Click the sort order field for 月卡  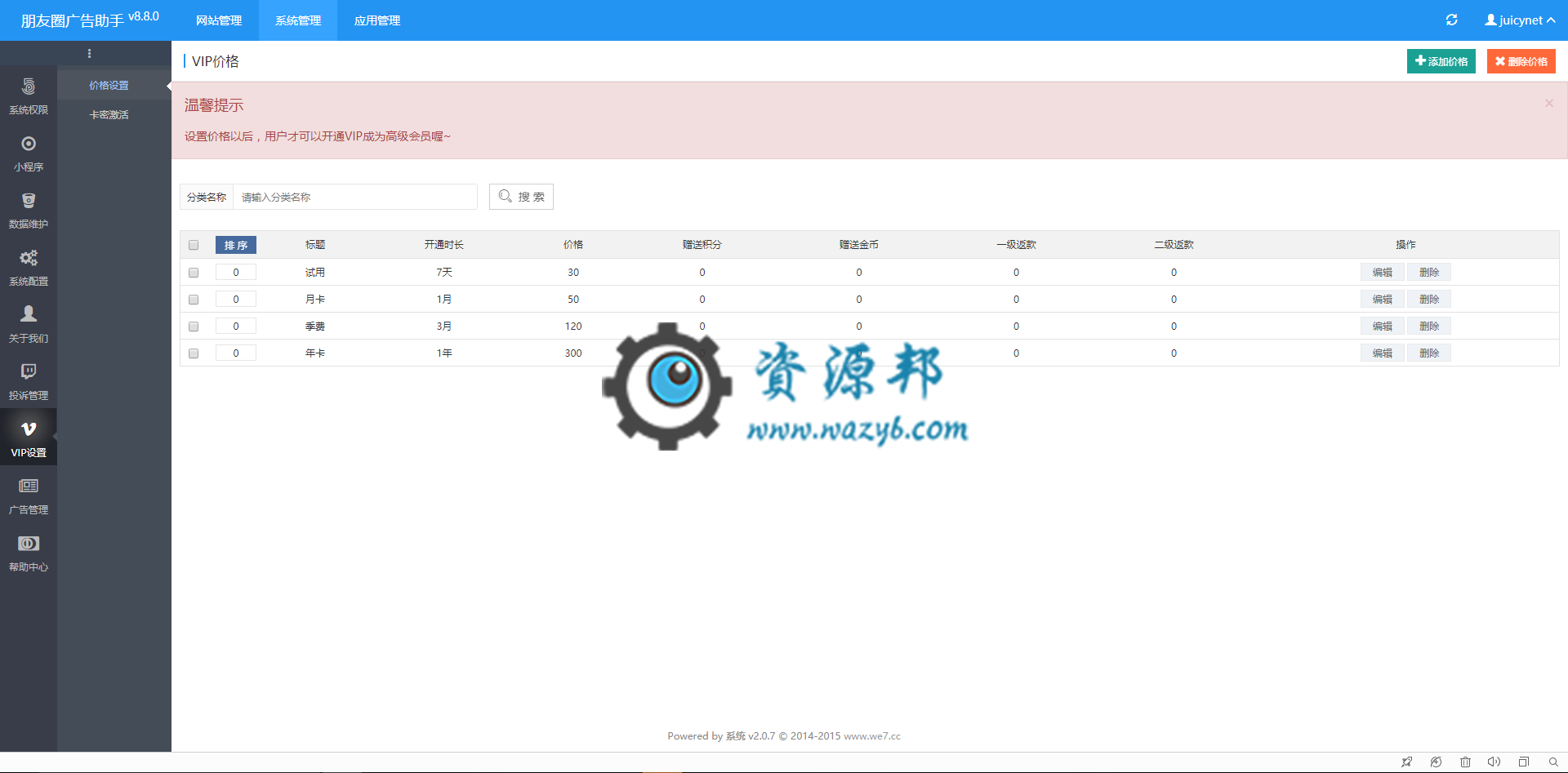(236, 300)
